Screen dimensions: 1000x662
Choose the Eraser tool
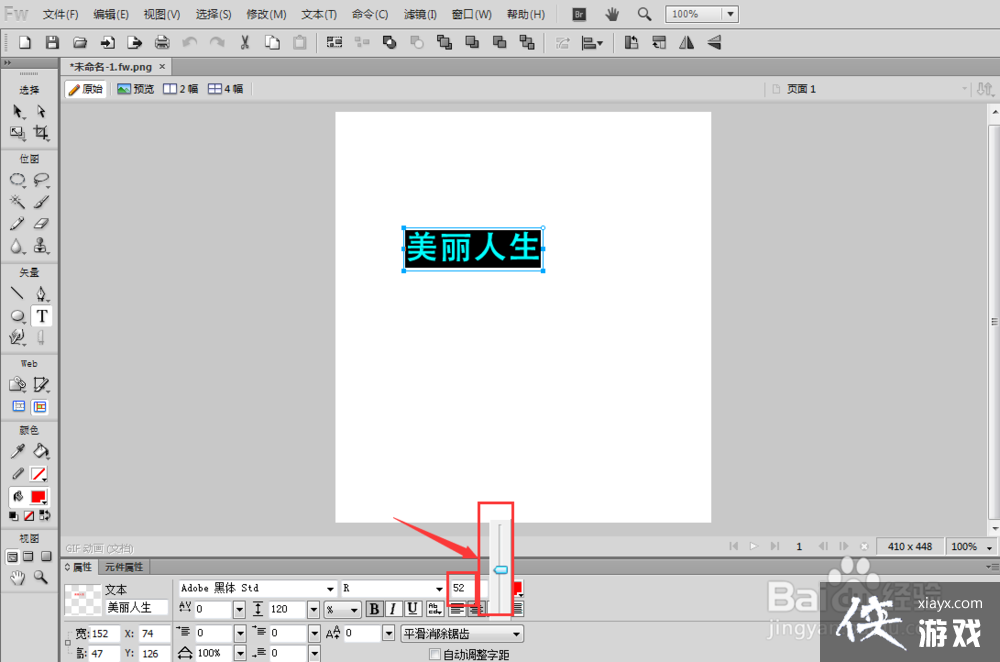point(42,224)
